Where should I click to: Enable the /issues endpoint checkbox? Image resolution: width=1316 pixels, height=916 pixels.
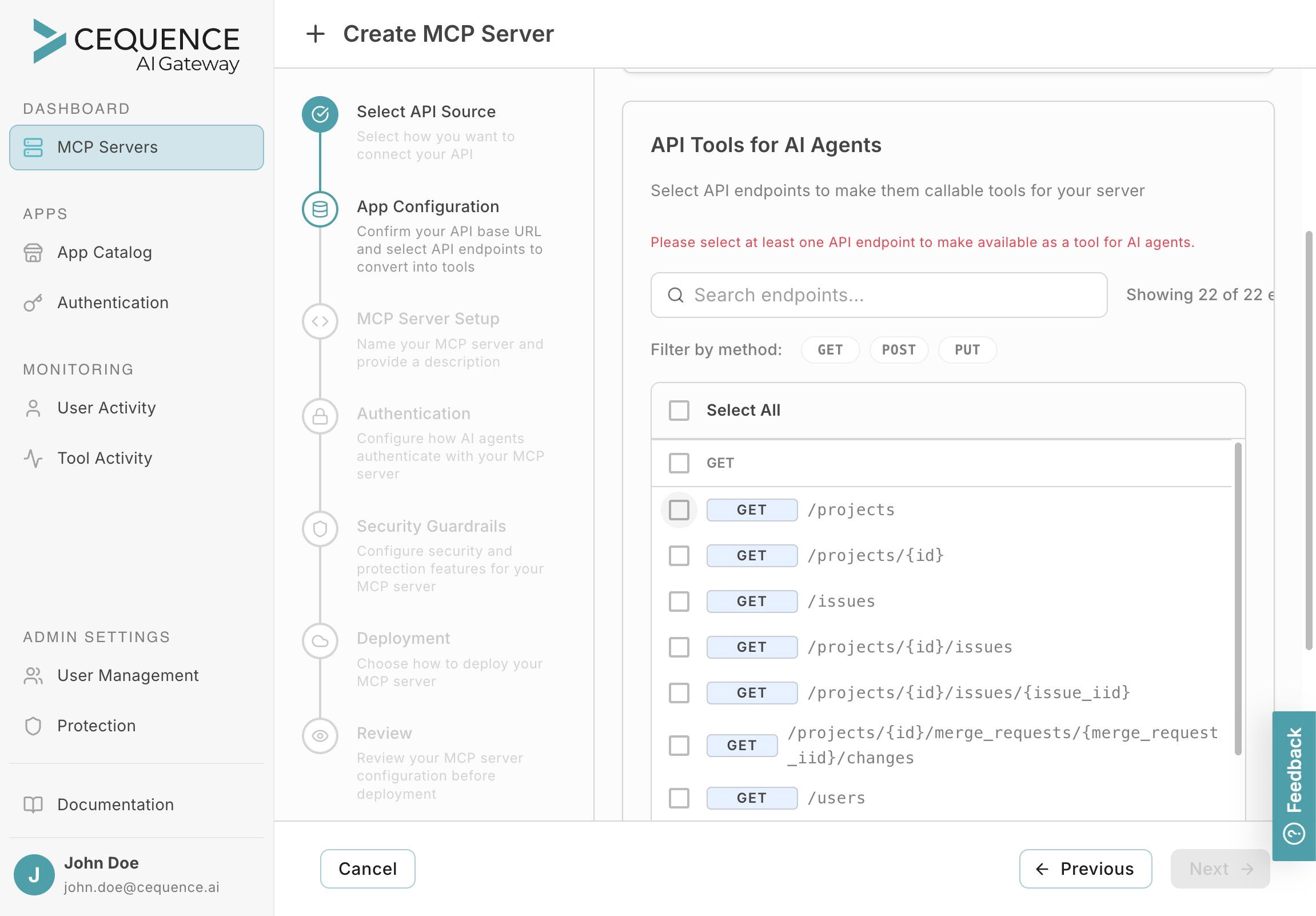tap(679, 602)
